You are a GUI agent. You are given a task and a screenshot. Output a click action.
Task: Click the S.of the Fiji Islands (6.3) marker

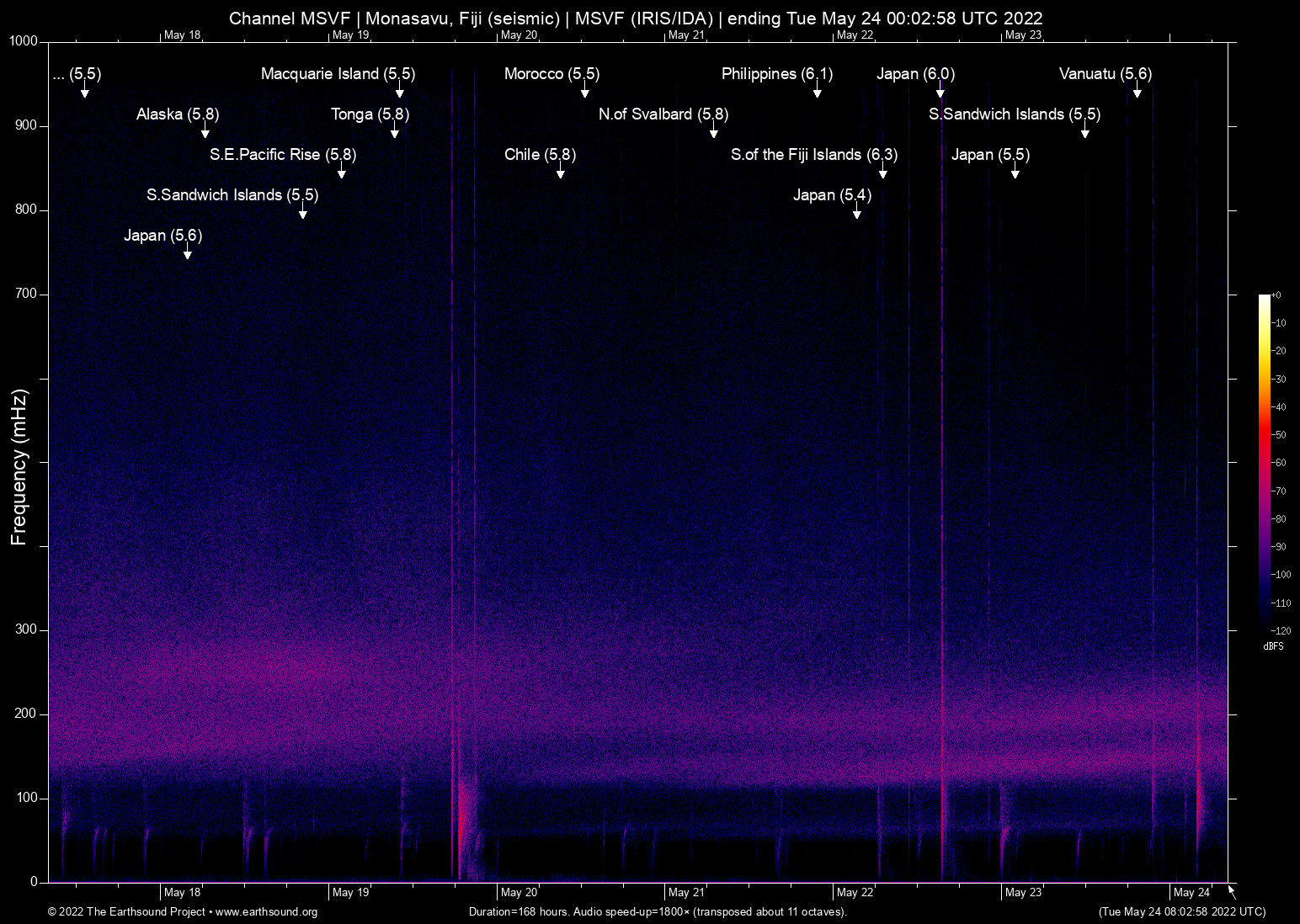[883, 172]
